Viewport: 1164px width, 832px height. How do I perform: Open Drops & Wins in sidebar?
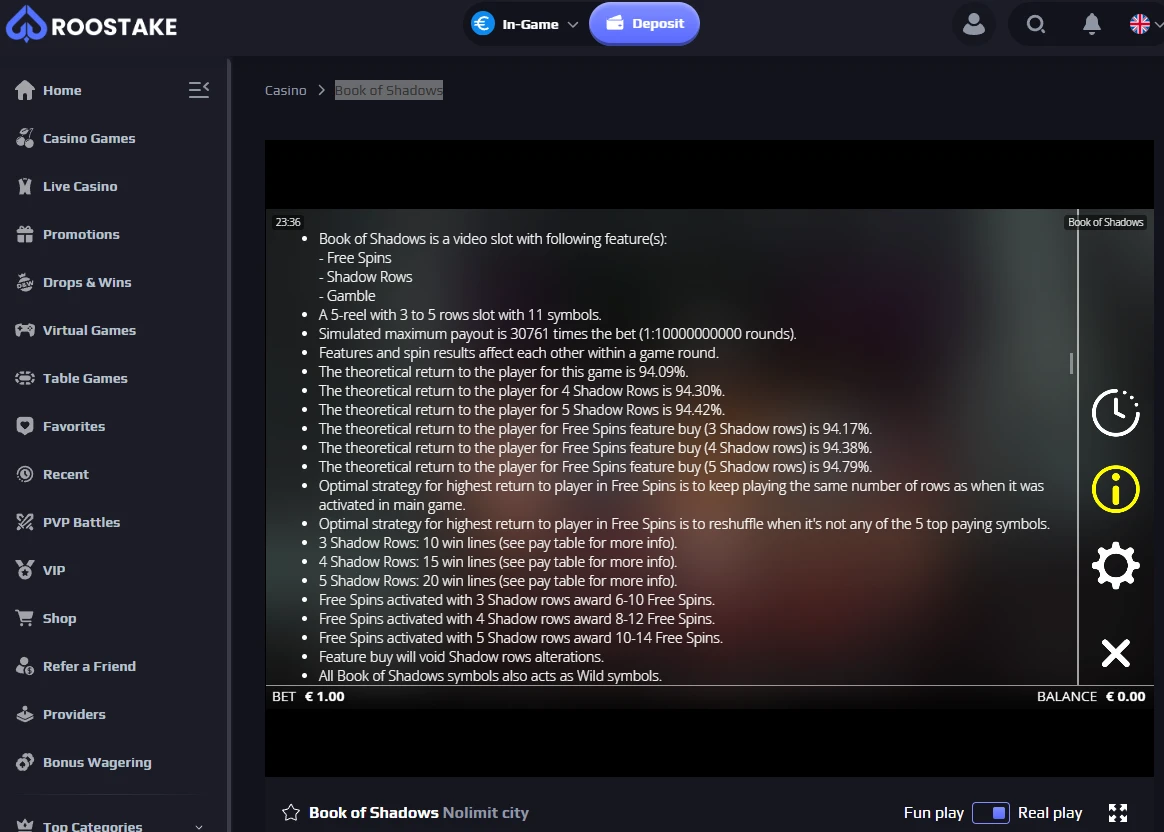(87, 283)
